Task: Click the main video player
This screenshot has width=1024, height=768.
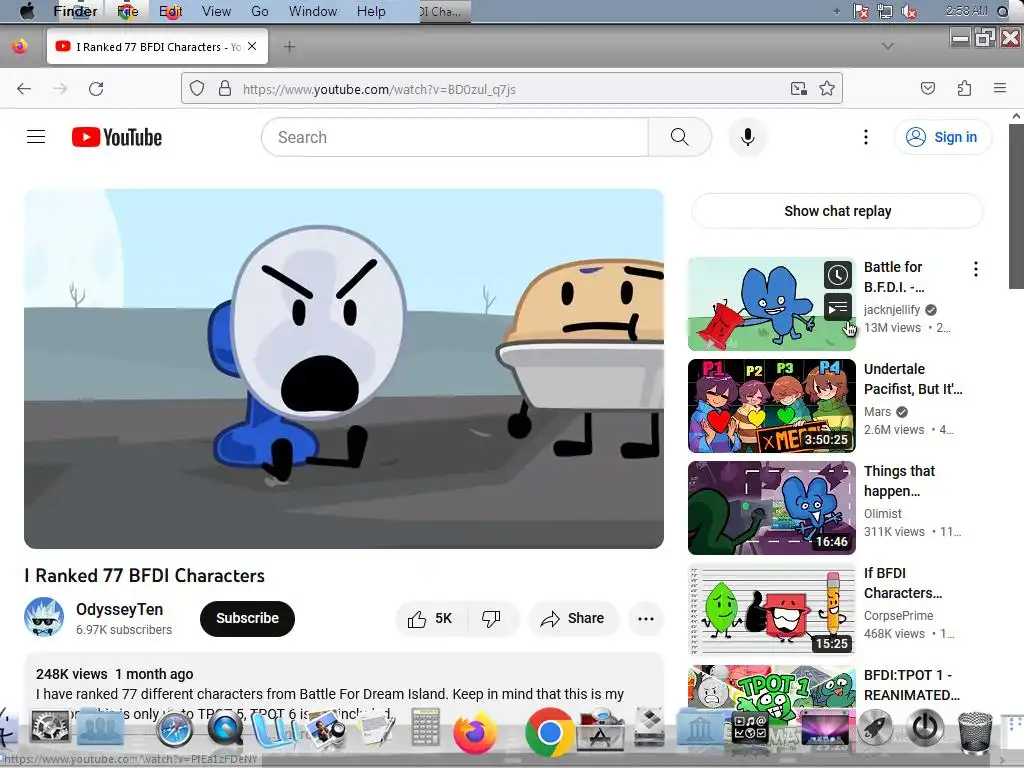Action: (344, 369)
